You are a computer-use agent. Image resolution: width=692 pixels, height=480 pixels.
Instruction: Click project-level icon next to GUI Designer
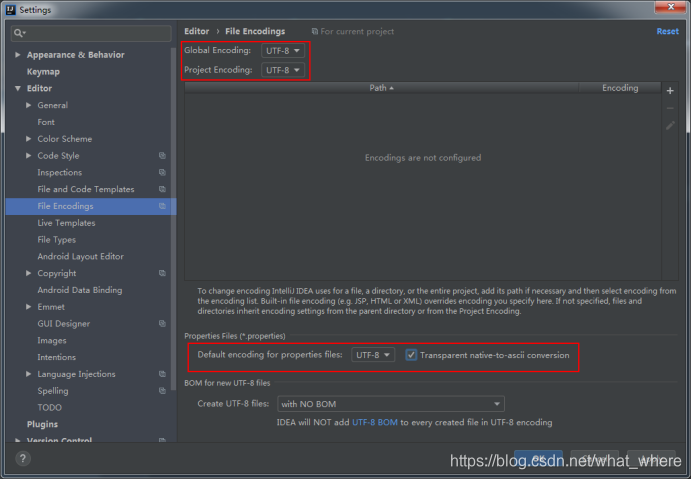(x=162, y=323)
